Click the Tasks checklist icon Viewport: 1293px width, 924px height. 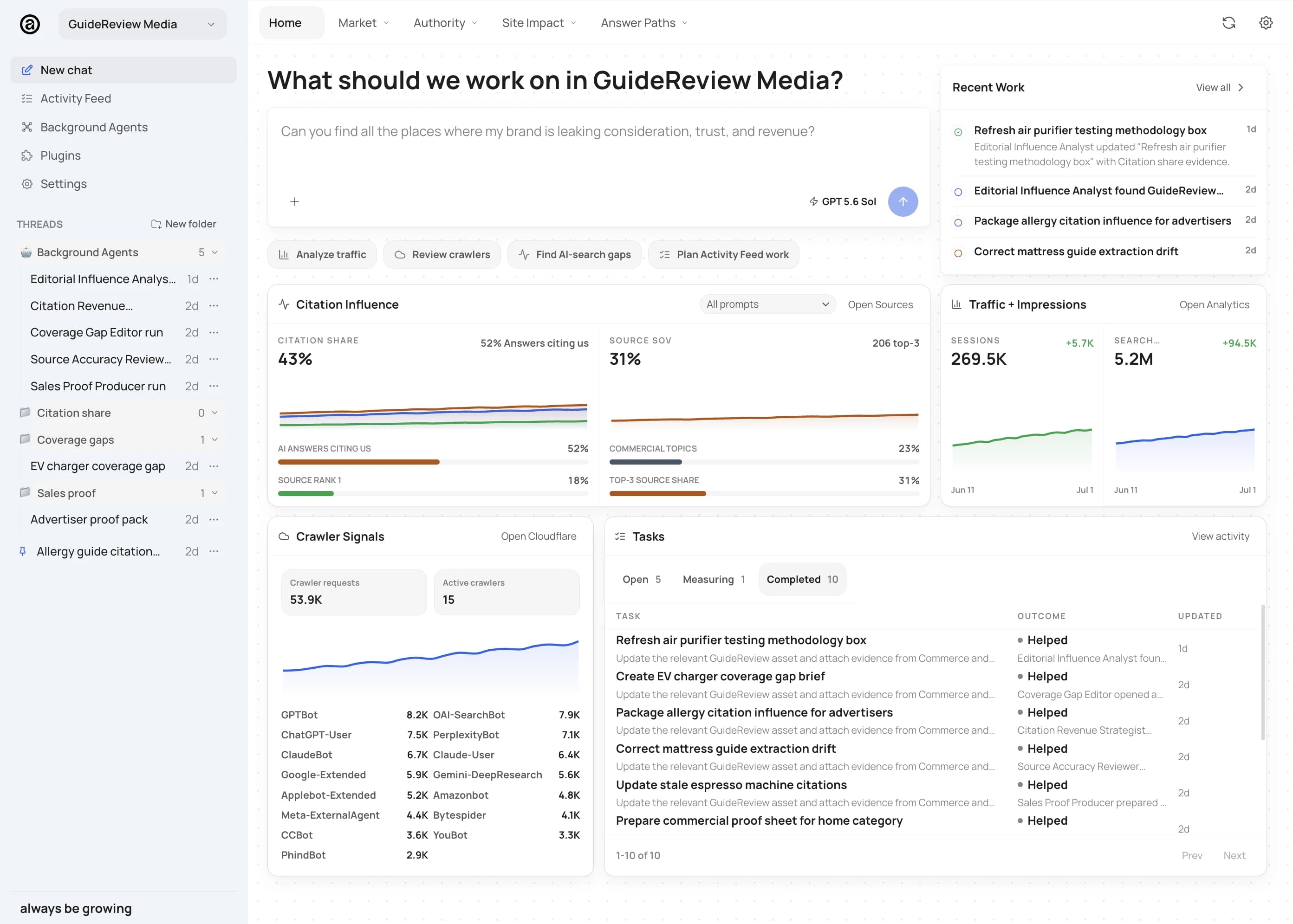click(620, 536)
